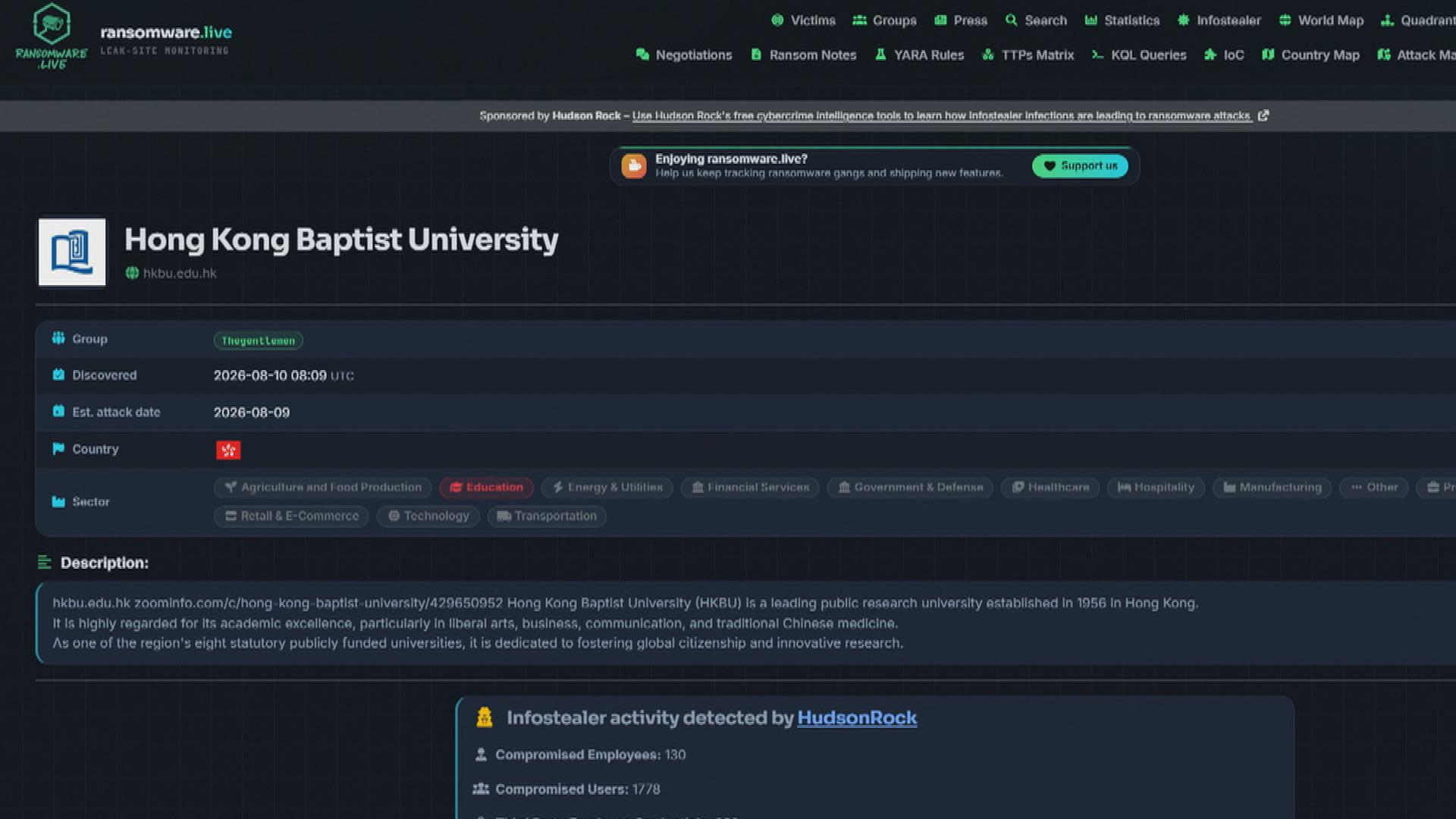Image resolution: width=1456 pixels, height=819 pixels.
Task: Click the Discovered calendar icon
Action: [58, 375]
